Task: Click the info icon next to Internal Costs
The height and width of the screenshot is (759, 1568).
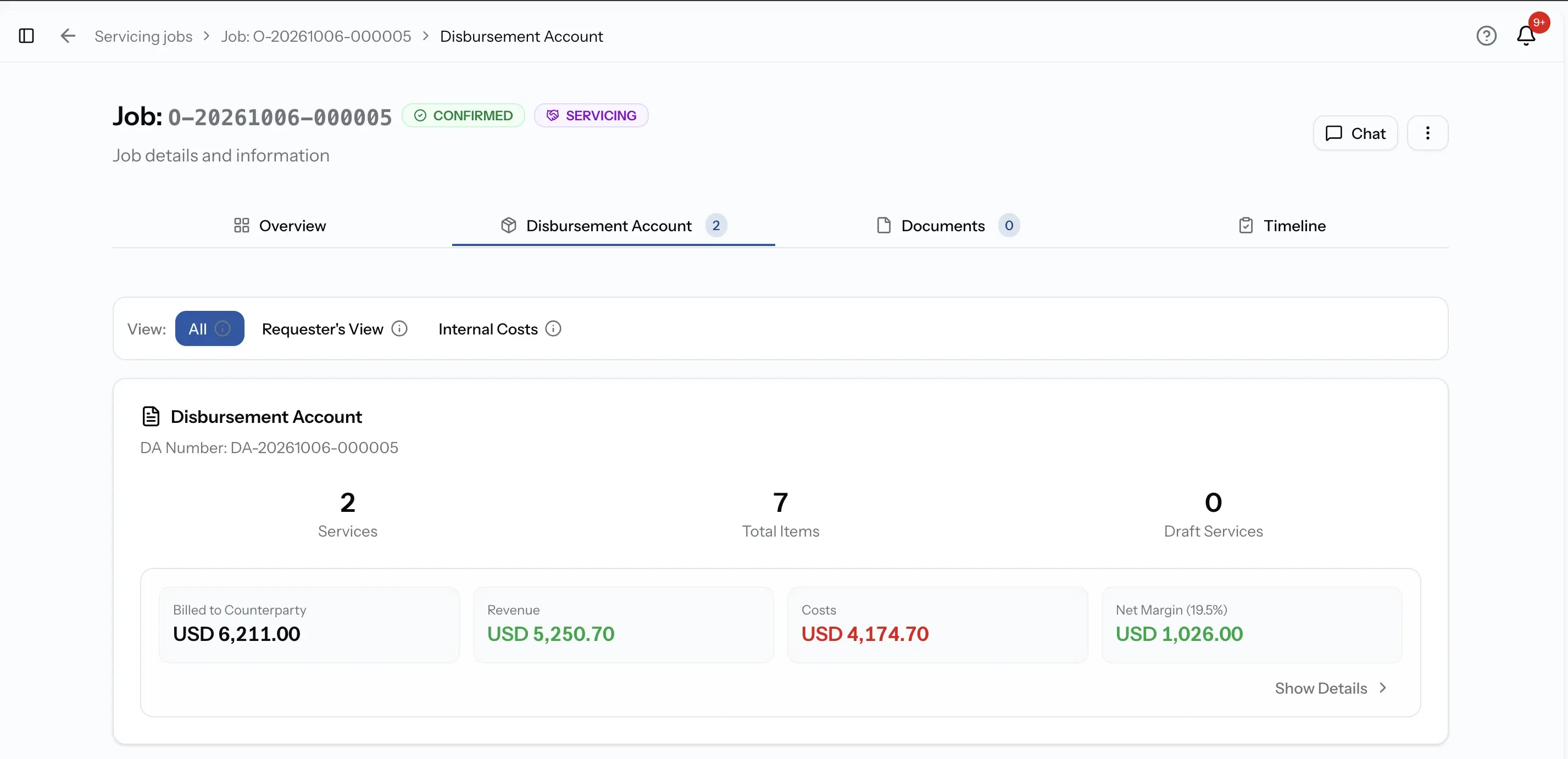Action: click(x=553, y=328)
